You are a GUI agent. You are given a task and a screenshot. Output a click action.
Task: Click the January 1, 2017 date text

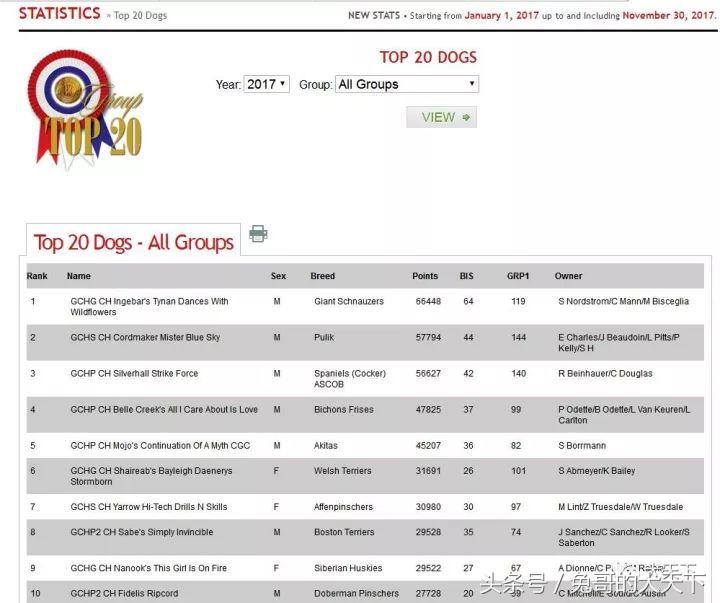point(501,15)
